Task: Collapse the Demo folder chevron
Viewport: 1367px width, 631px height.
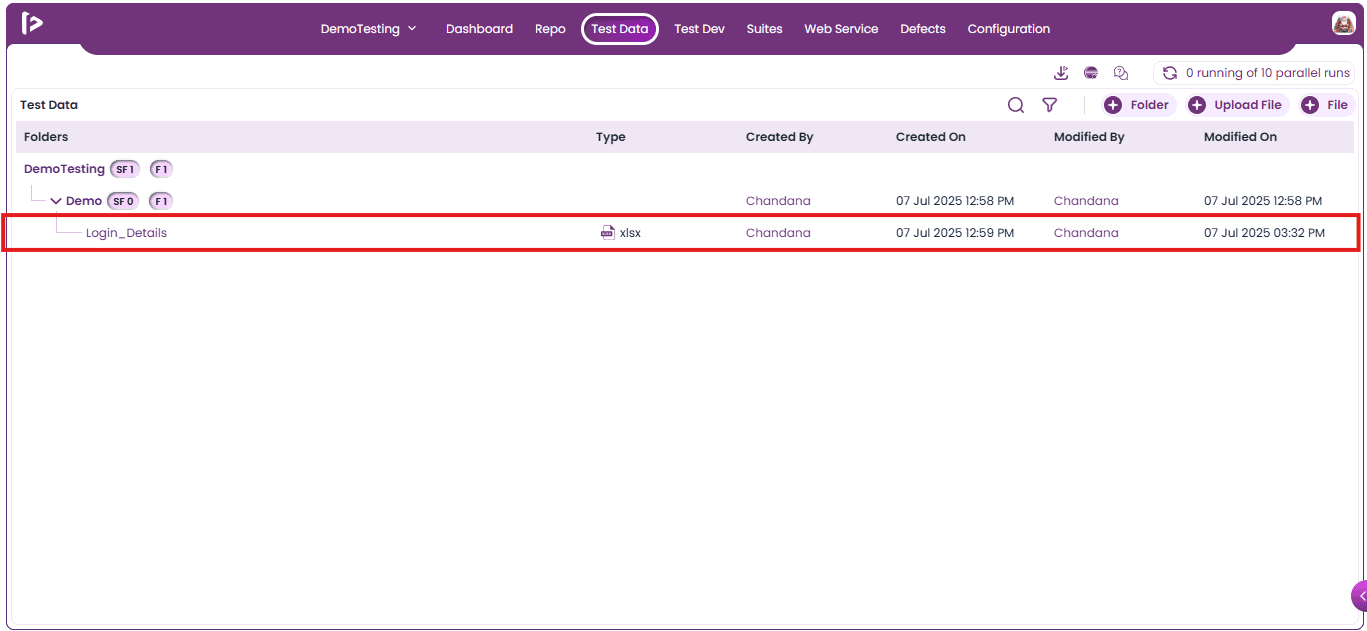Action: pos(56,201)
